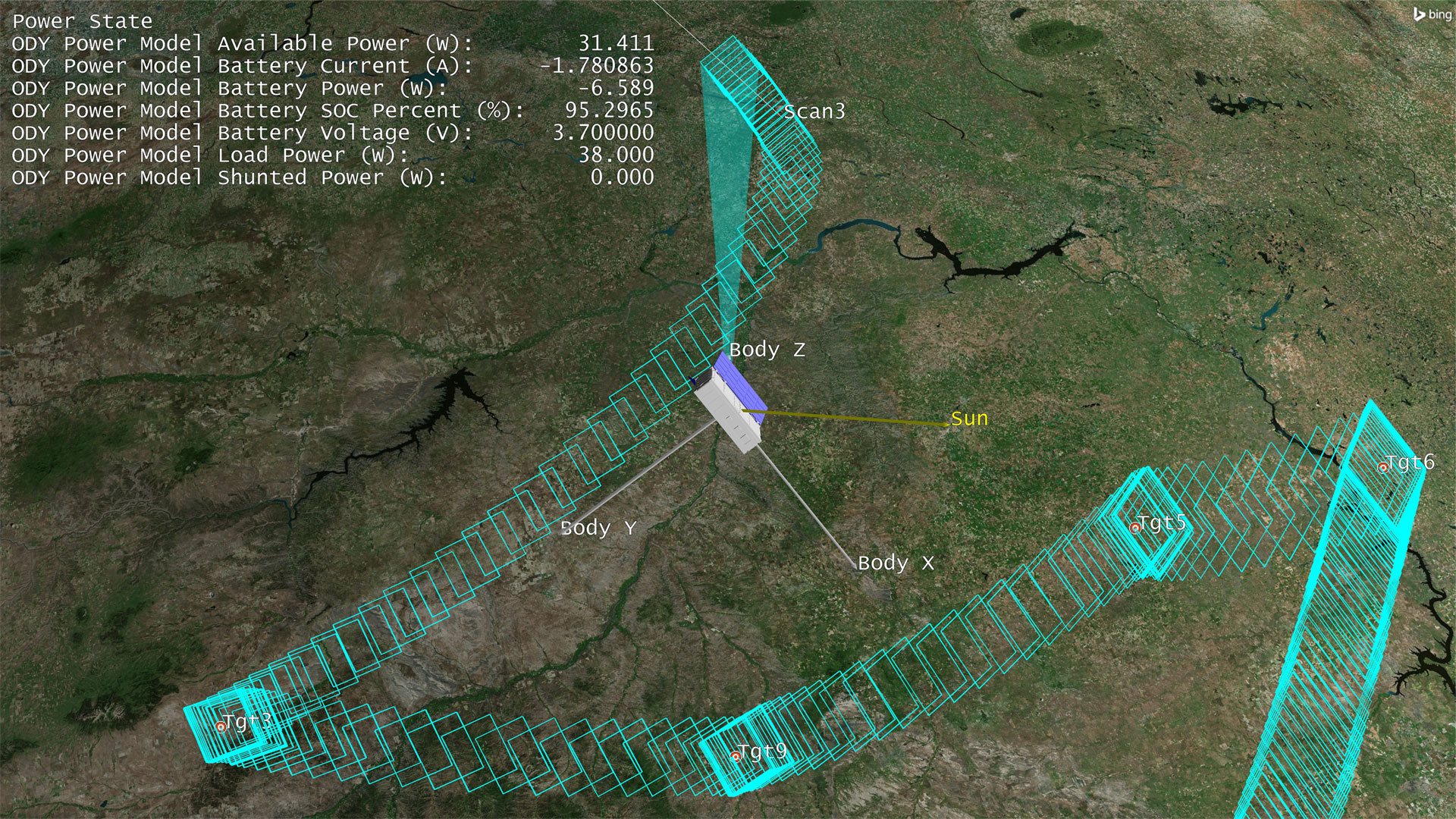Select the Body X axis label
The height and width of the screenshot is (819, 1456).
[896, 563]
